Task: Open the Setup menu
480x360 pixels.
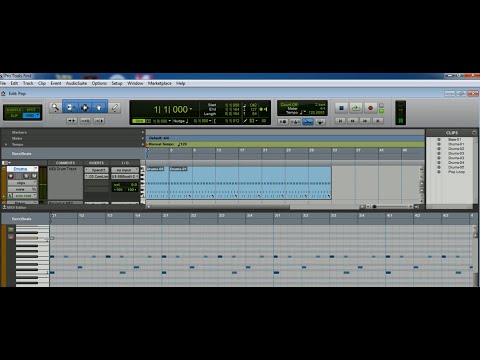Action: 117,83
